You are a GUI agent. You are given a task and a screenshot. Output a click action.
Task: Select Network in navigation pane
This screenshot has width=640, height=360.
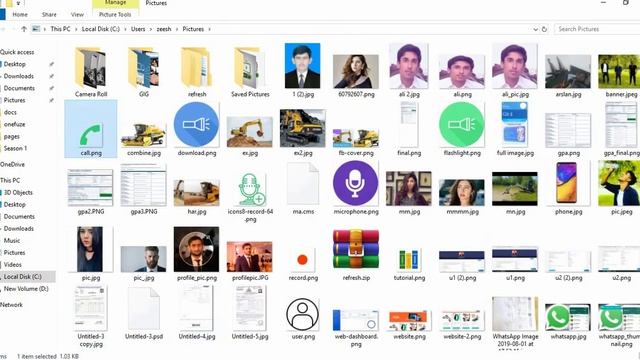pyautogui.click(x=11, y=304)
